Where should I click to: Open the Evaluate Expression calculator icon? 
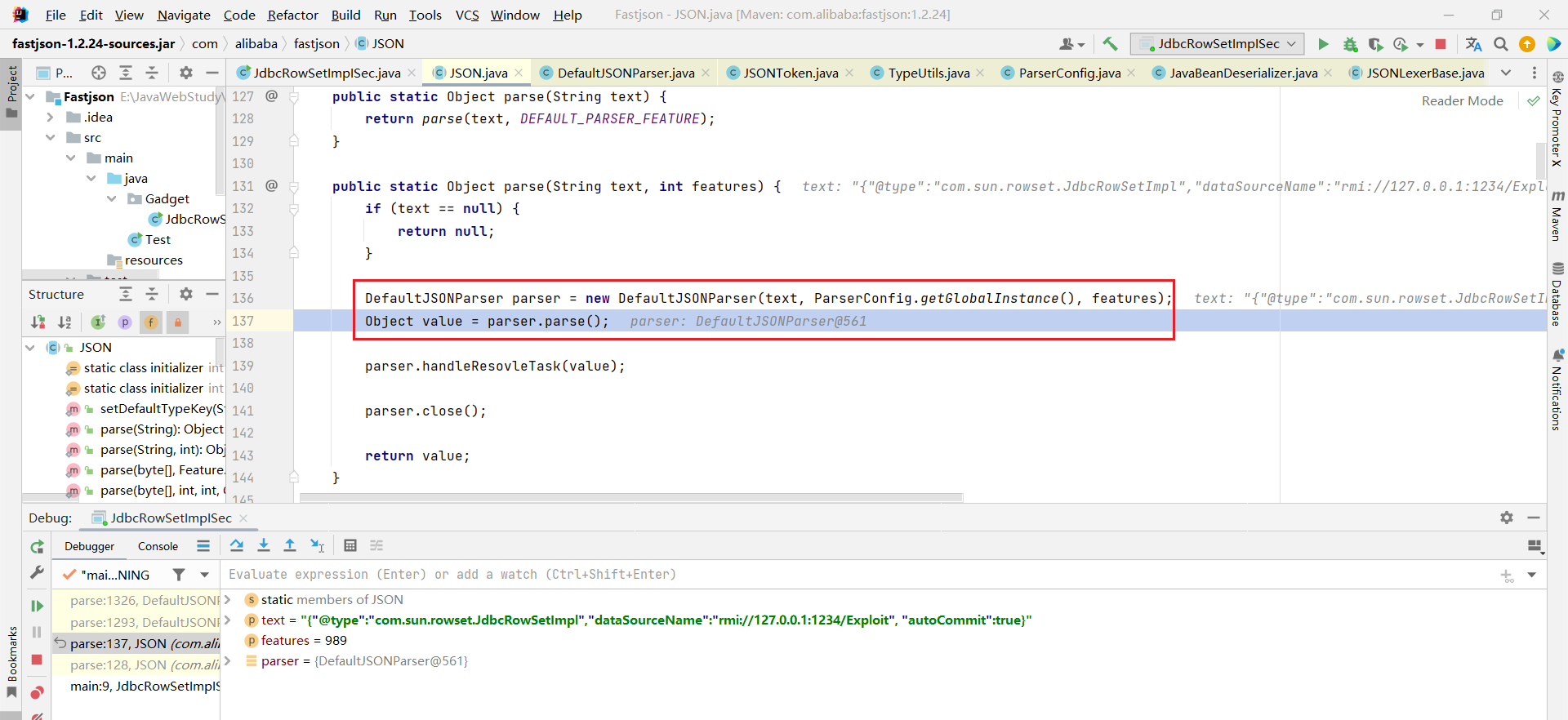pos(350,545)
